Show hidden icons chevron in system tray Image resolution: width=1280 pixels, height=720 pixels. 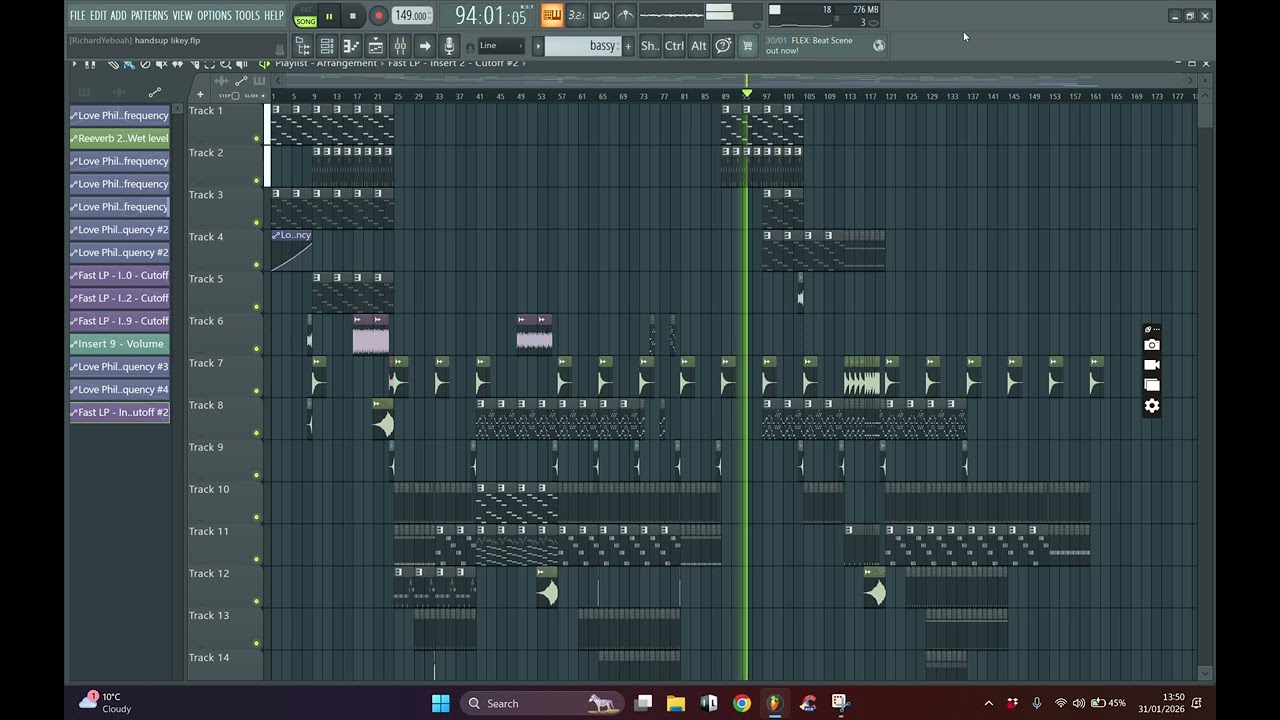pos(989,703)
